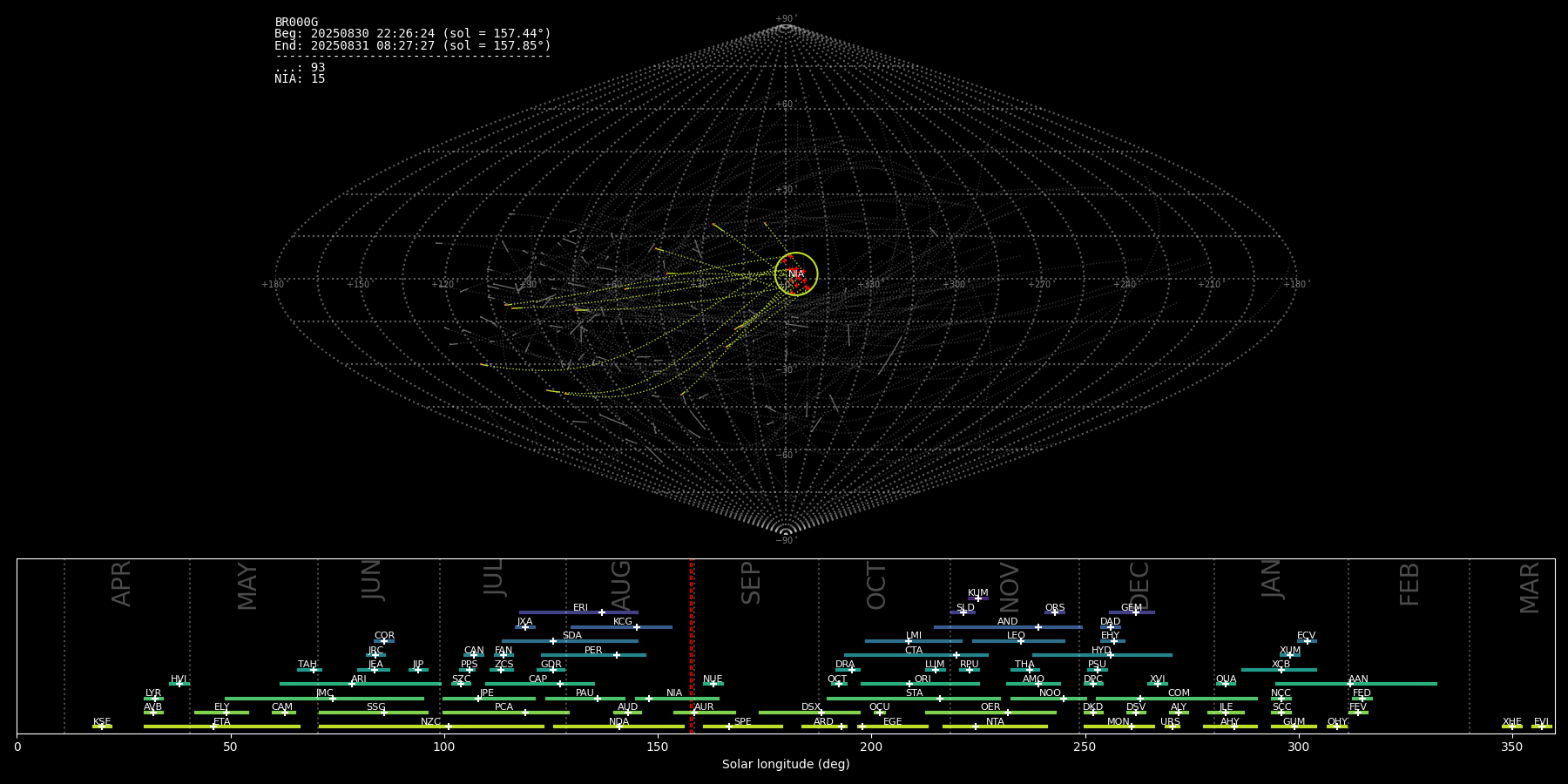1568x784 pixels.
Task: Click the MON shower label
Action: (1119, 722)
